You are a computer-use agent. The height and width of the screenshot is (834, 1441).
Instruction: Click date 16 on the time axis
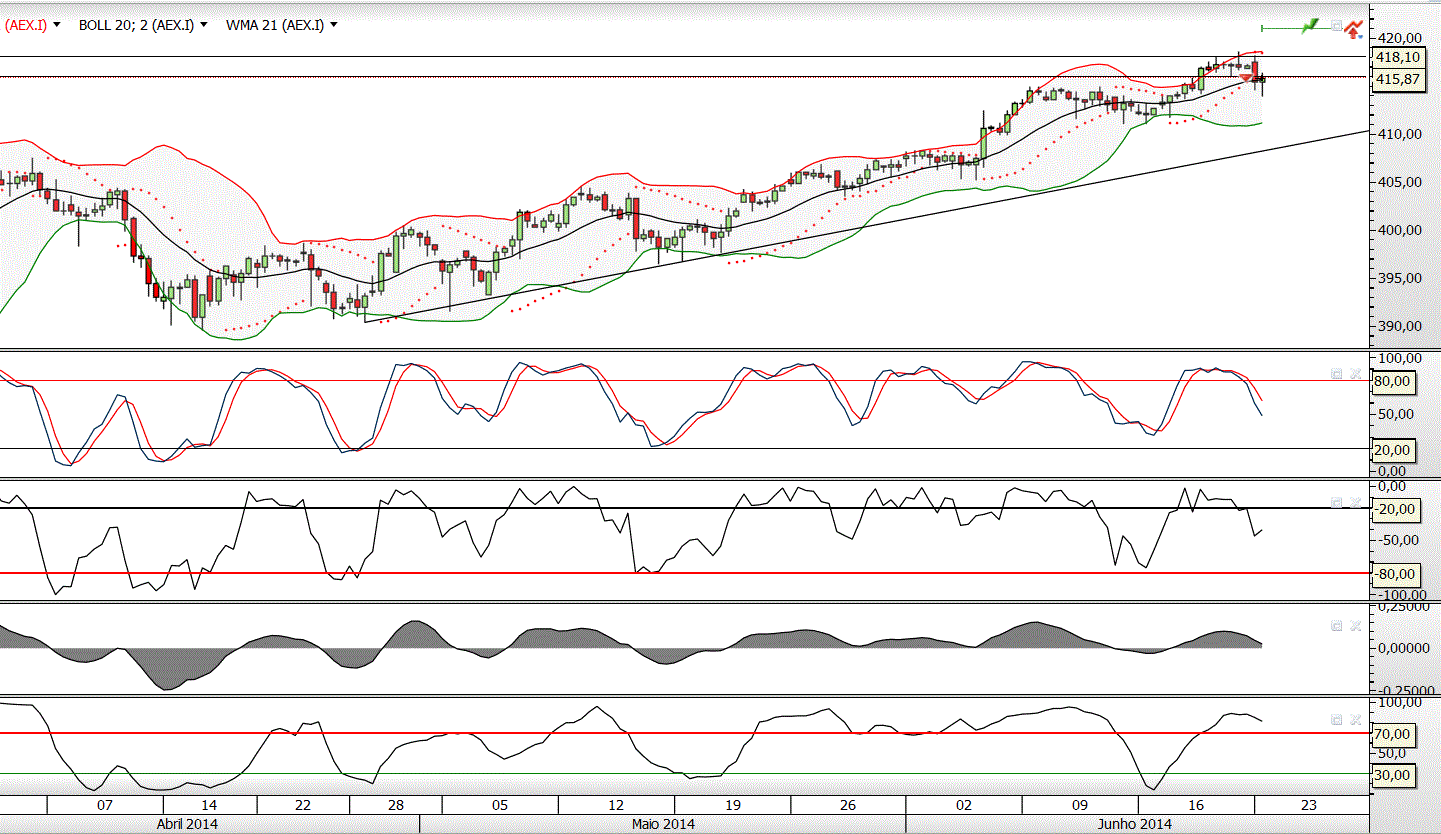pyautogui.click(x=1196, y=805)
